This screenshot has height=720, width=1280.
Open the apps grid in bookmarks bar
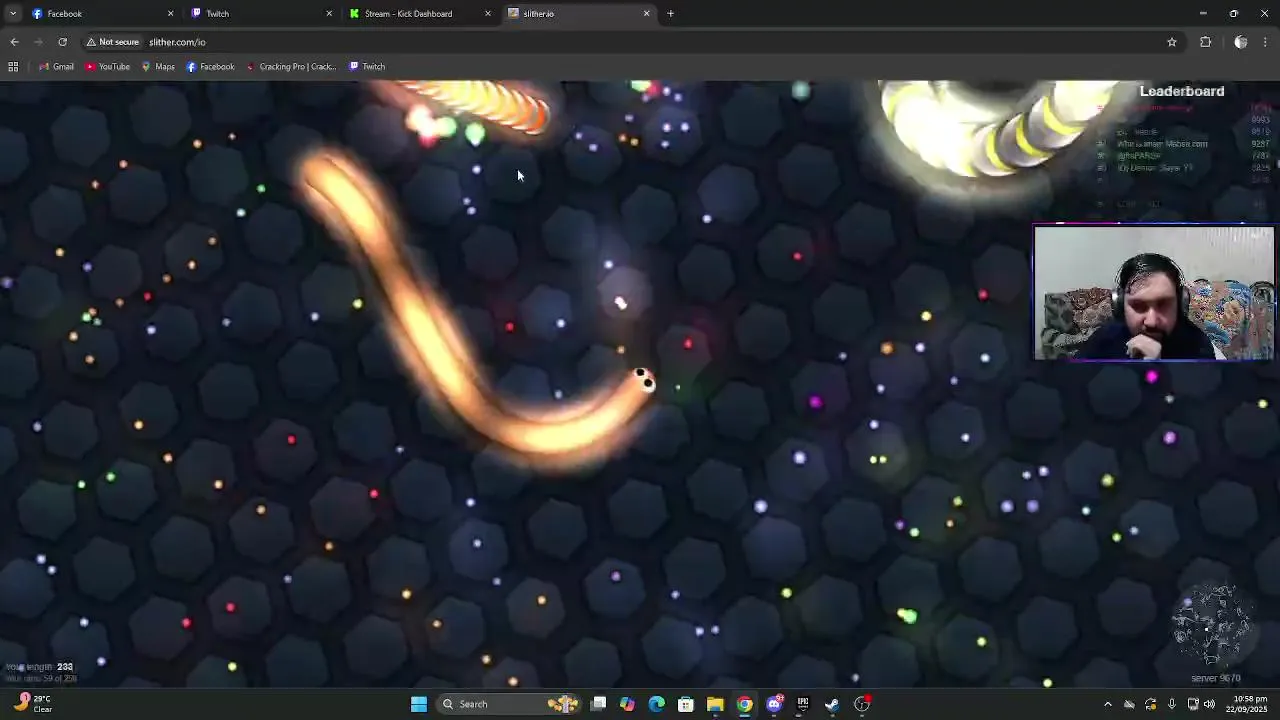[13, 67]
